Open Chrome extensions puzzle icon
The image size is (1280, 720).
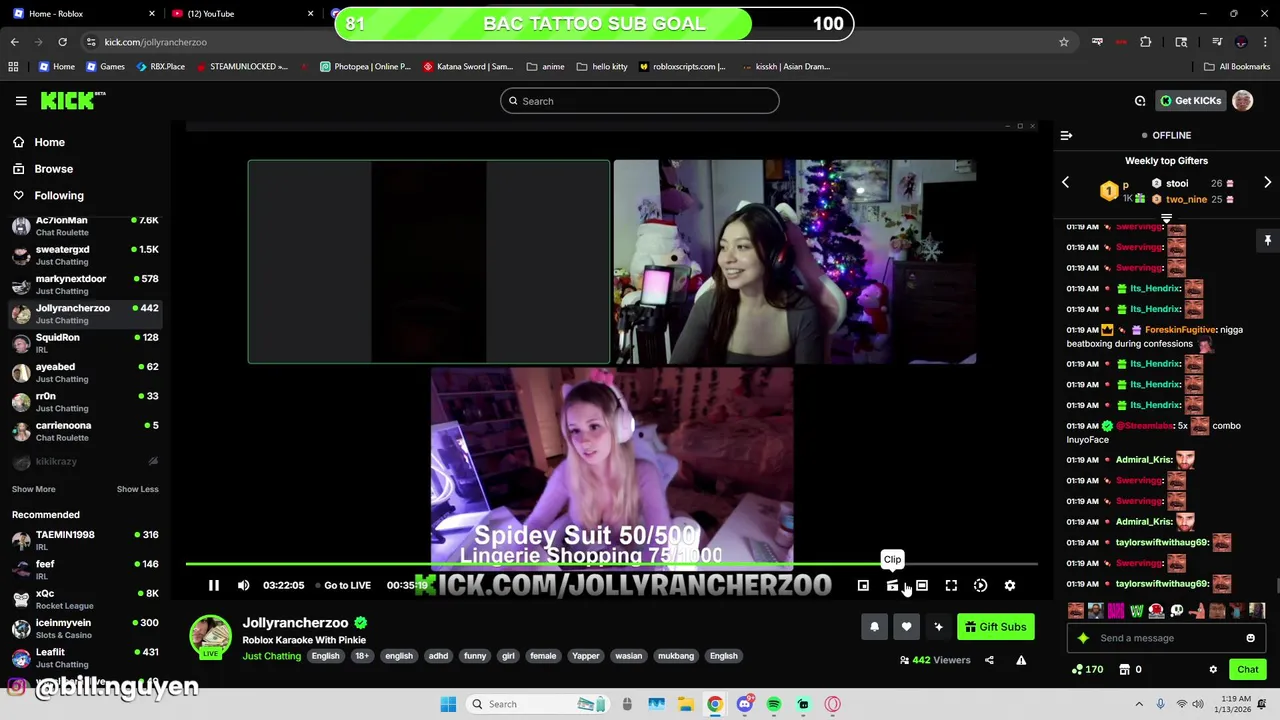[1146, 42]
